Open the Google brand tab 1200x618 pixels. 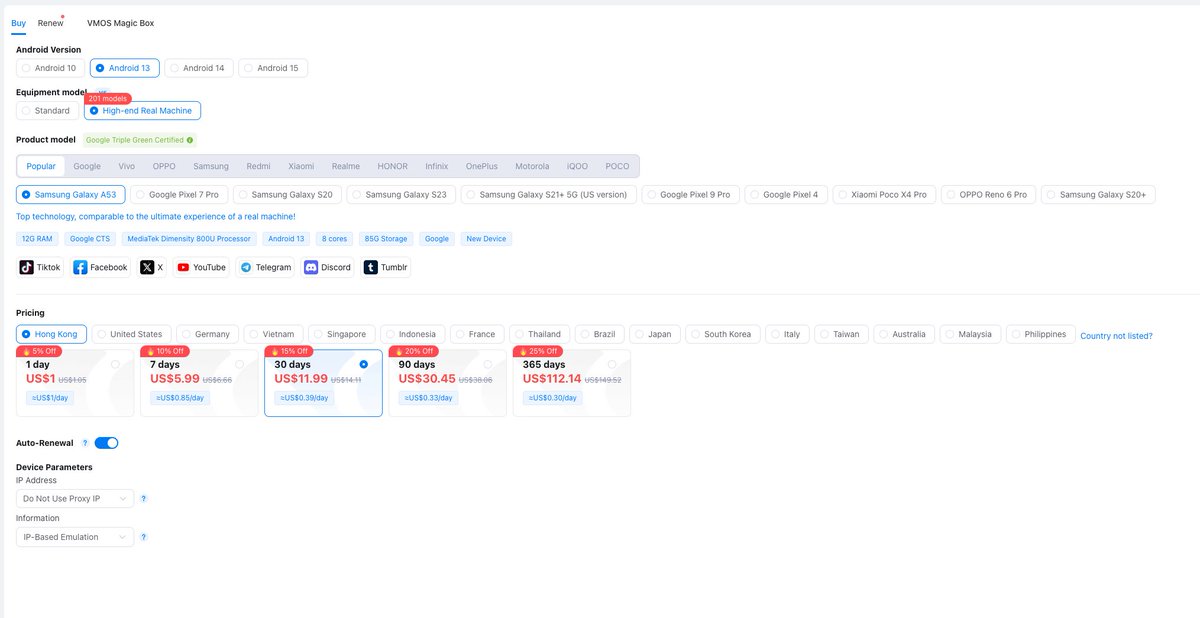click(x=87, y=166)
